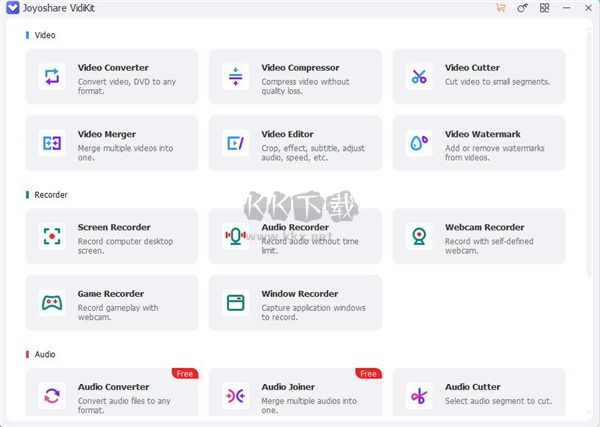
Task: Click 'Convert audio files to any format.' text
Action: (x=124, y=406)
